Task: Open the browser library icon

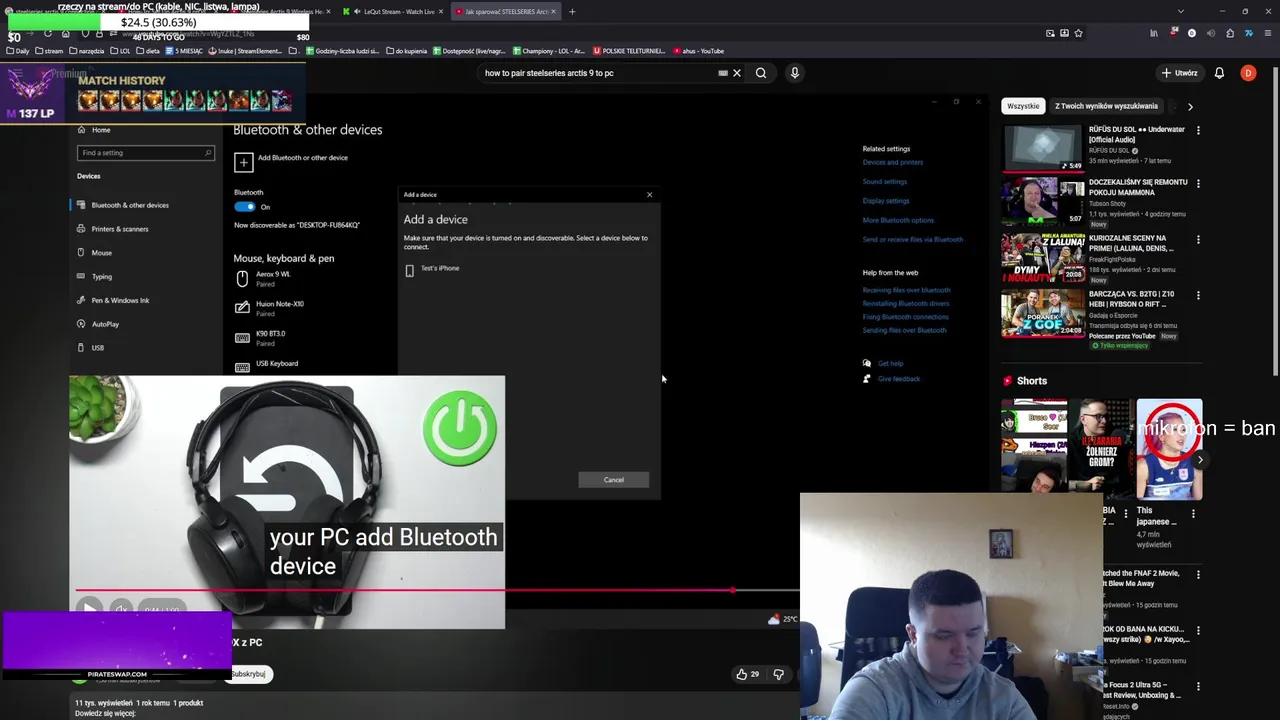Action: [1153, 33]
